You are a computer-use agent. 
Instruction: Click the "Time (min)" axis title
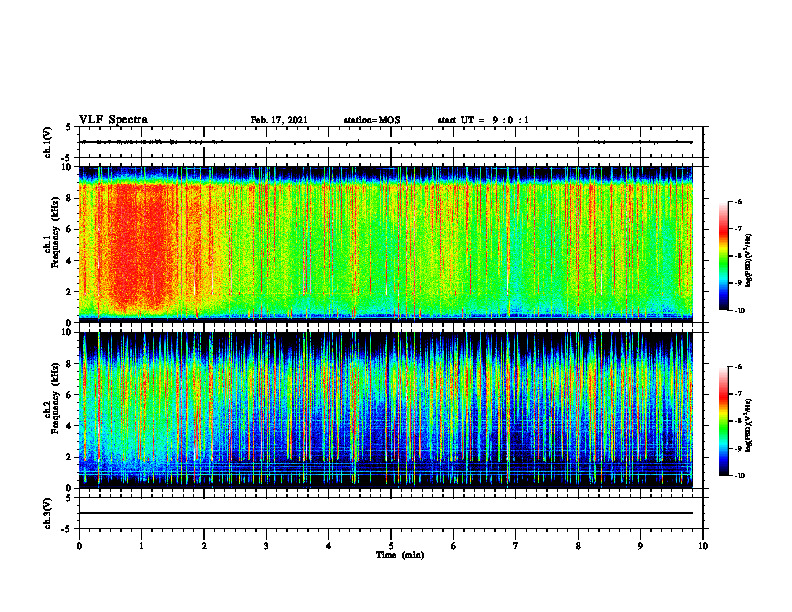pos(400,555)
